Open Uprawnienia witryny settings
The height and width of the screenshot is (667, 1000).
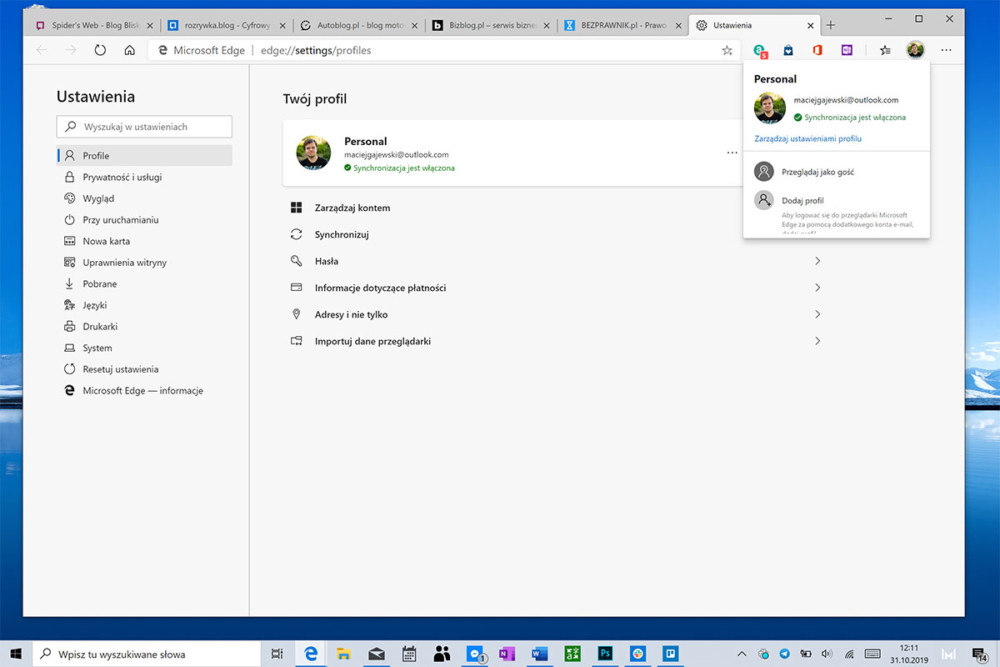(x=144, y=262)
